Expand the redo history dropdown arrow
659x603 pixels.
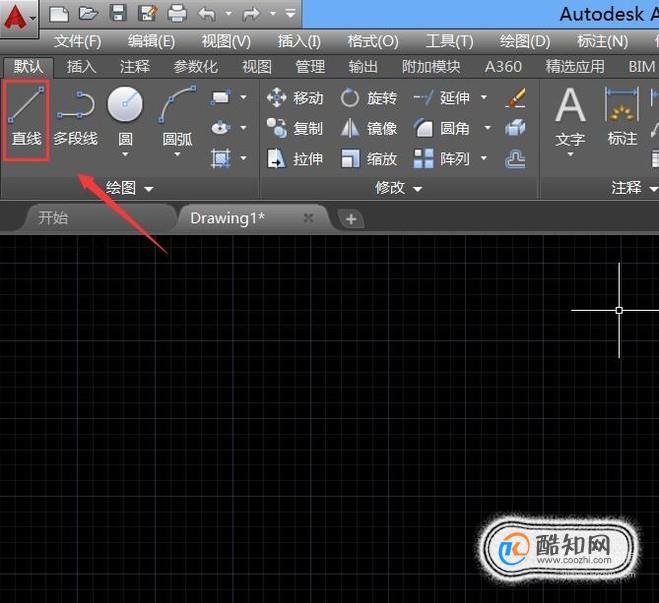[x=273, y=14]
